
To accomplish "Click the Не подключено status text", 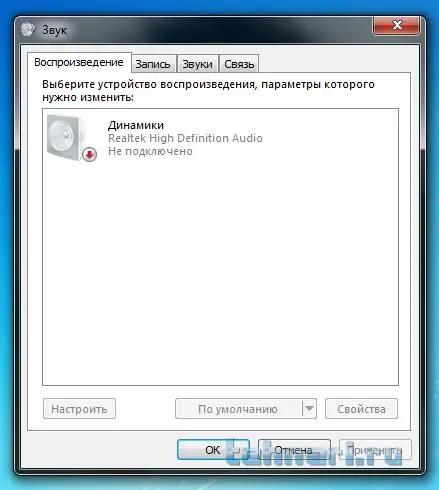I will [150, 151].
